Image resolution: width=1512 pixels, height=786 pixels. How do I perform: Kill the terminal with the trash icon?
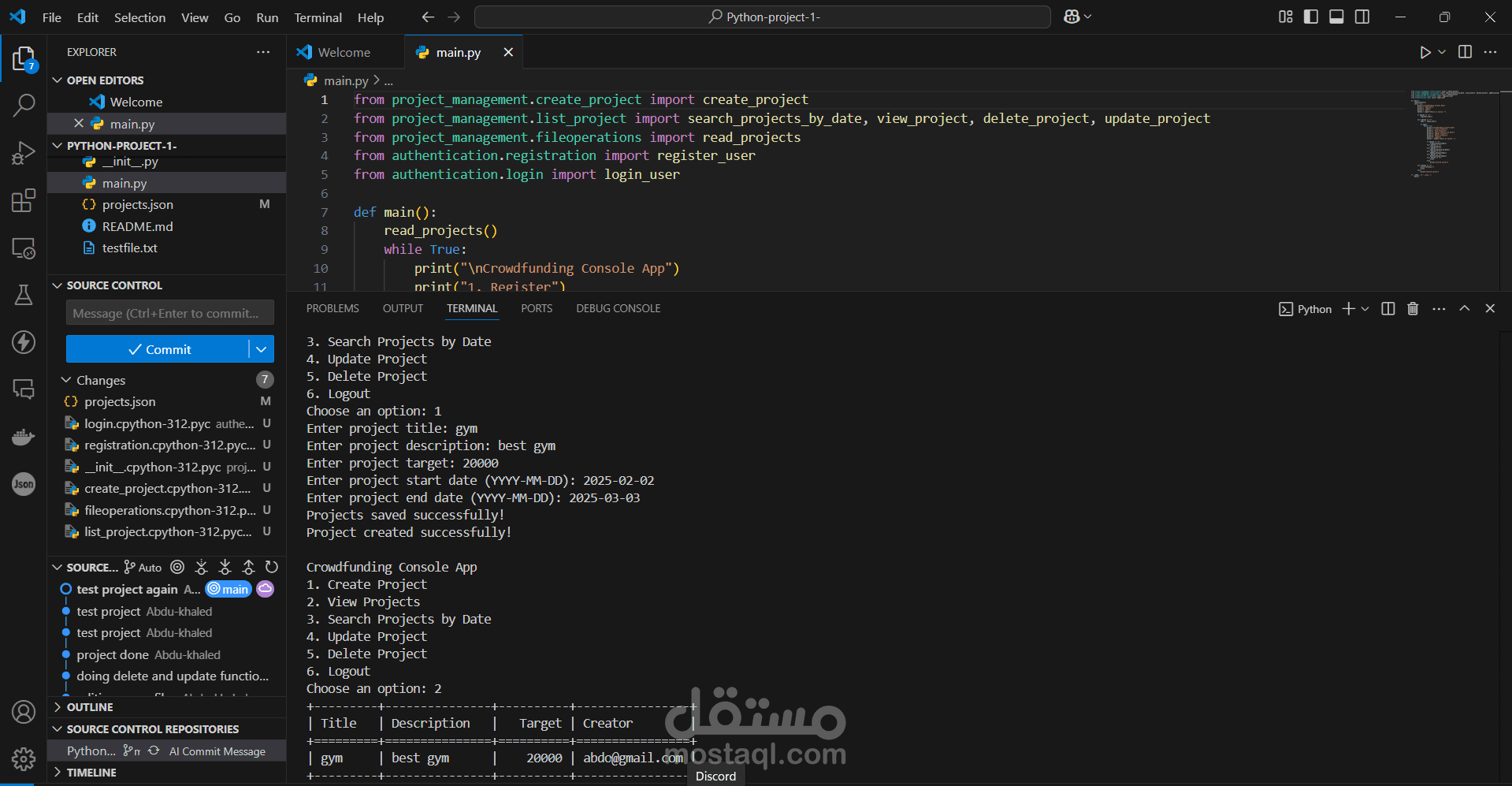[x=1413, y=308]
